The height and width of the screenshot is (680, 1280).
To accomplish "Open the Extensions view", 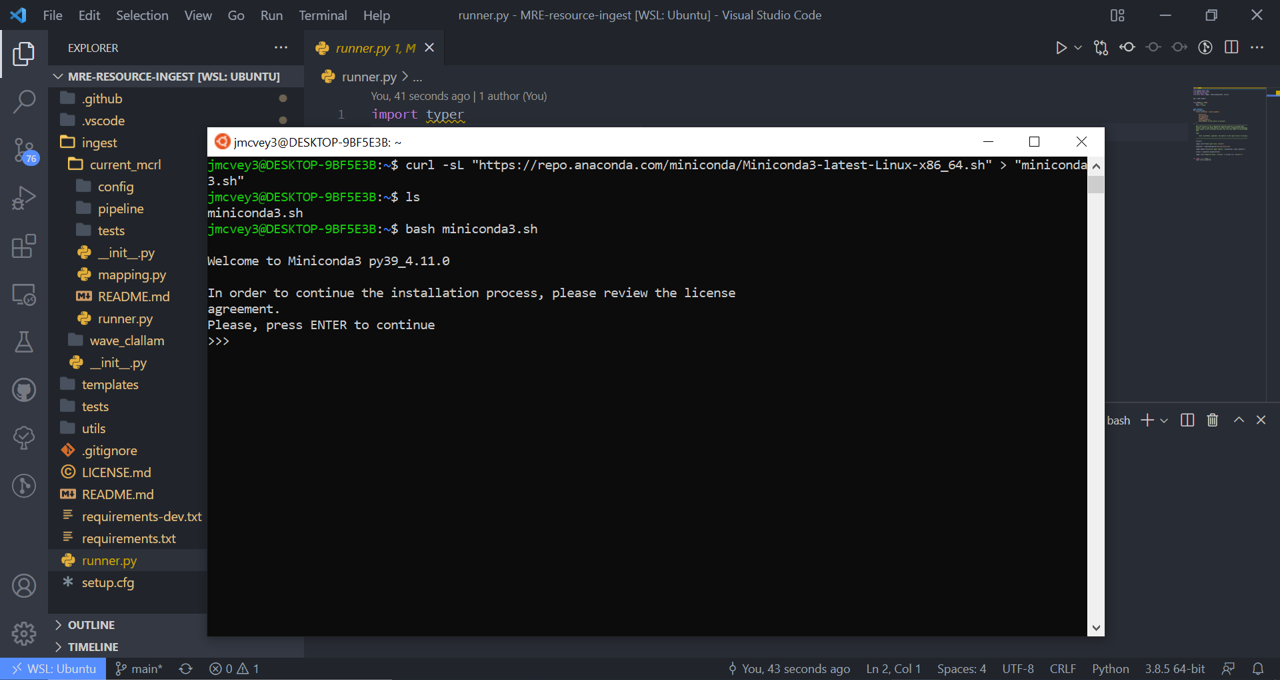I will coord(24,246).
